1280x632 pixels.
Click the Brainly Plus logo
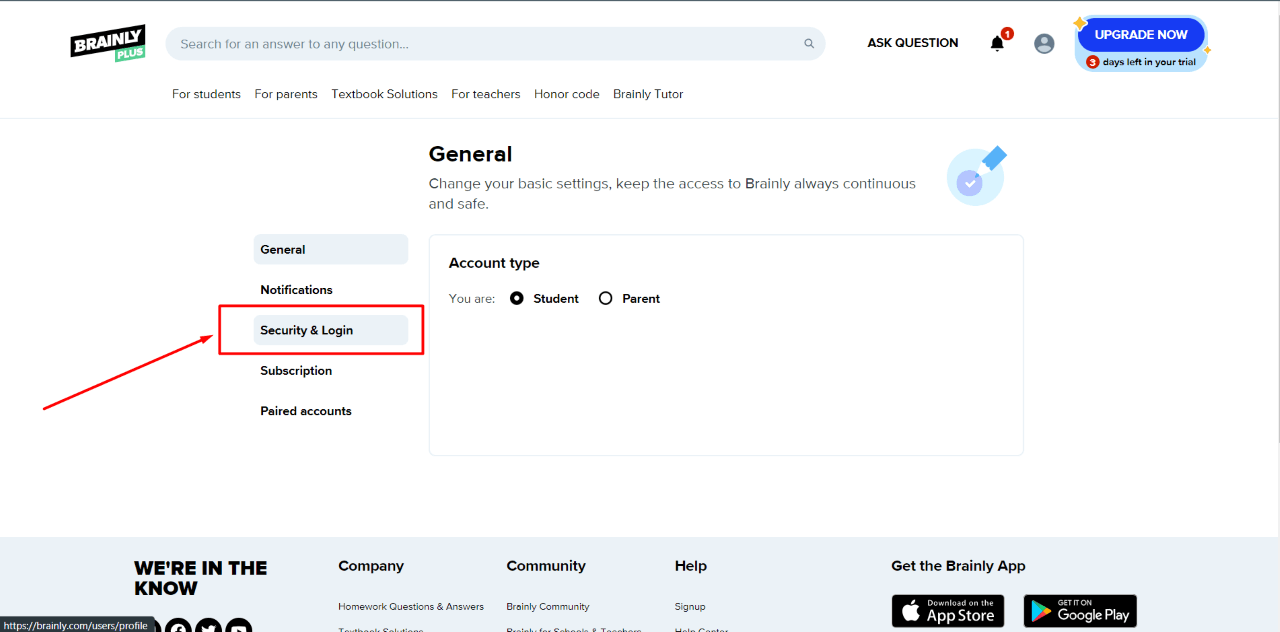click(108, 43)
